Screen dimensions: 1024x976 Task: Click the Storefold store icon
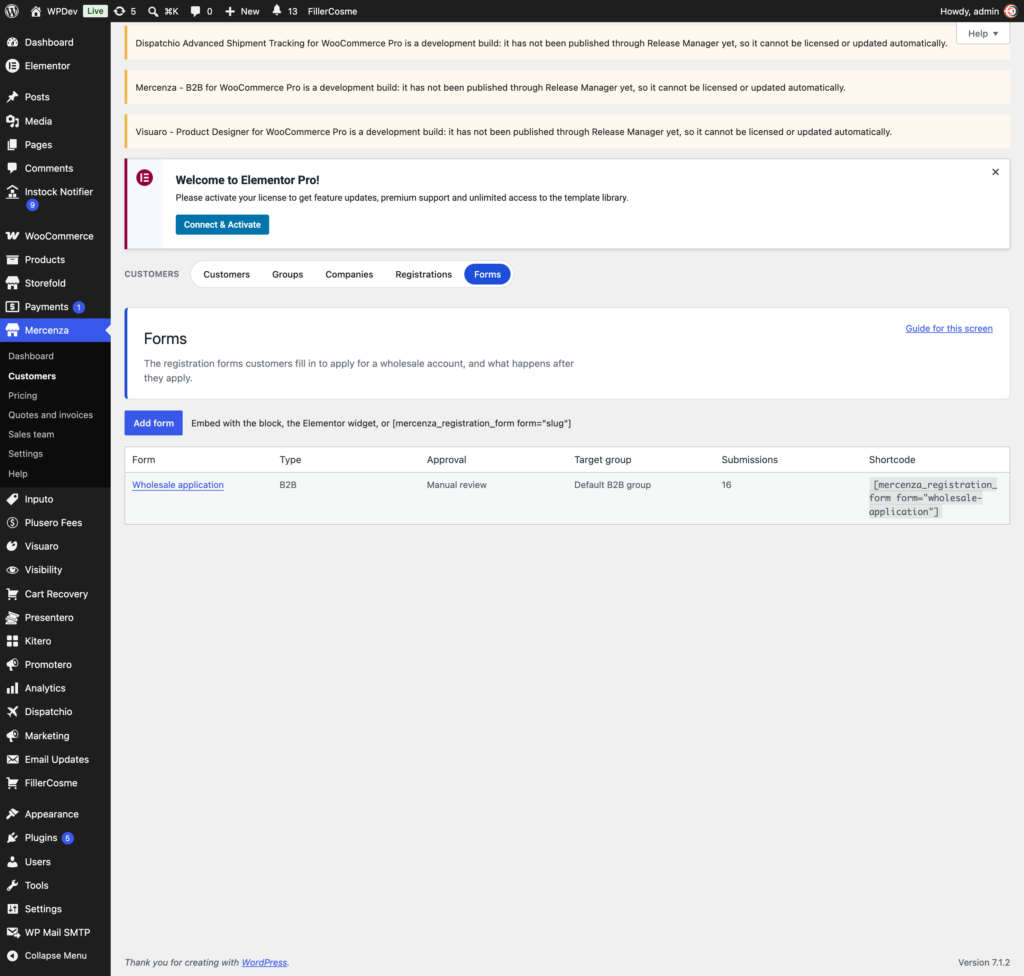(x=12, y=283)
